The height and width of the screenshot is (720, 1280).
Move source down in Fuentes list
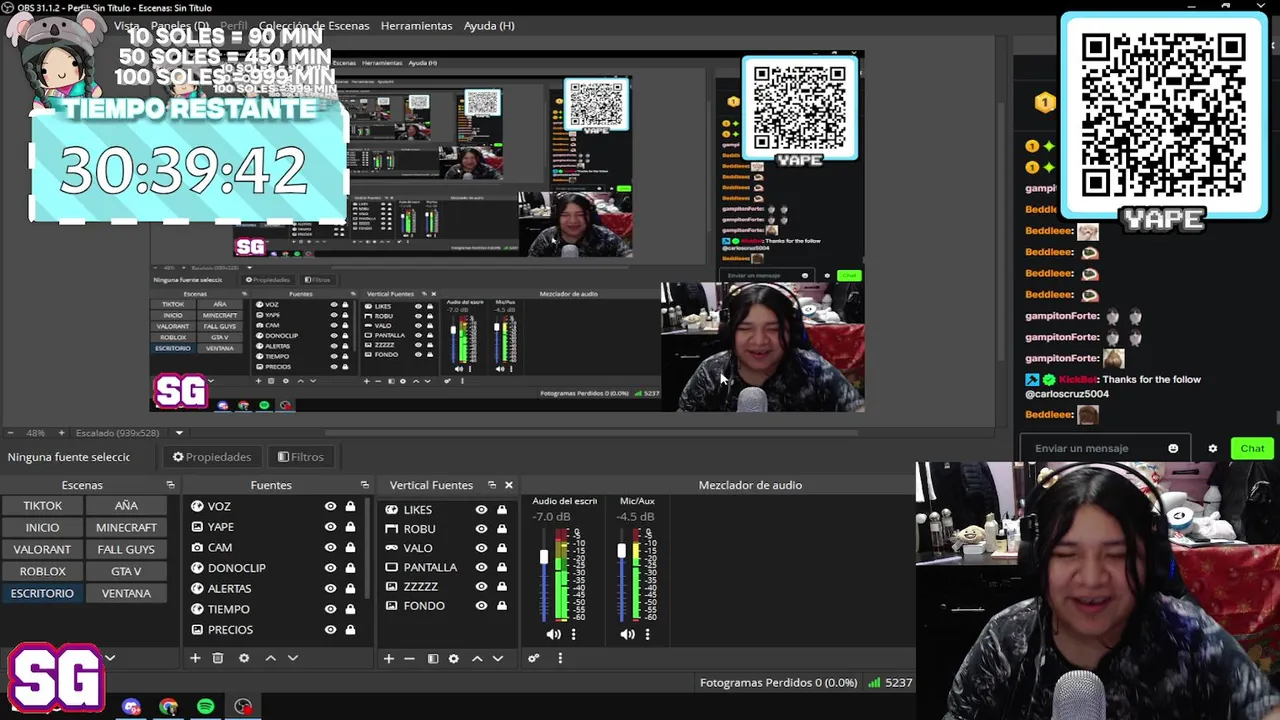(293, 658)
